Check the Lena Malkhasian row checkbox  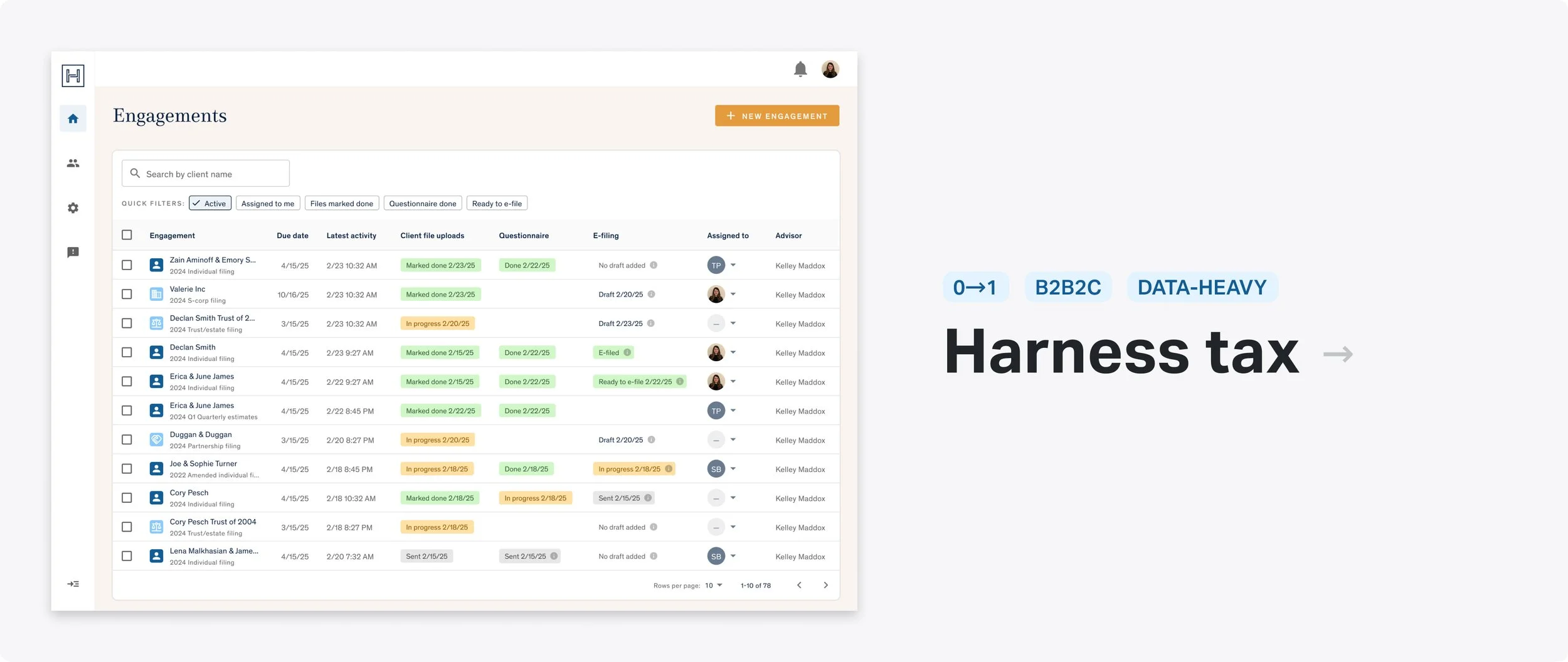click(x=127, y=555)
